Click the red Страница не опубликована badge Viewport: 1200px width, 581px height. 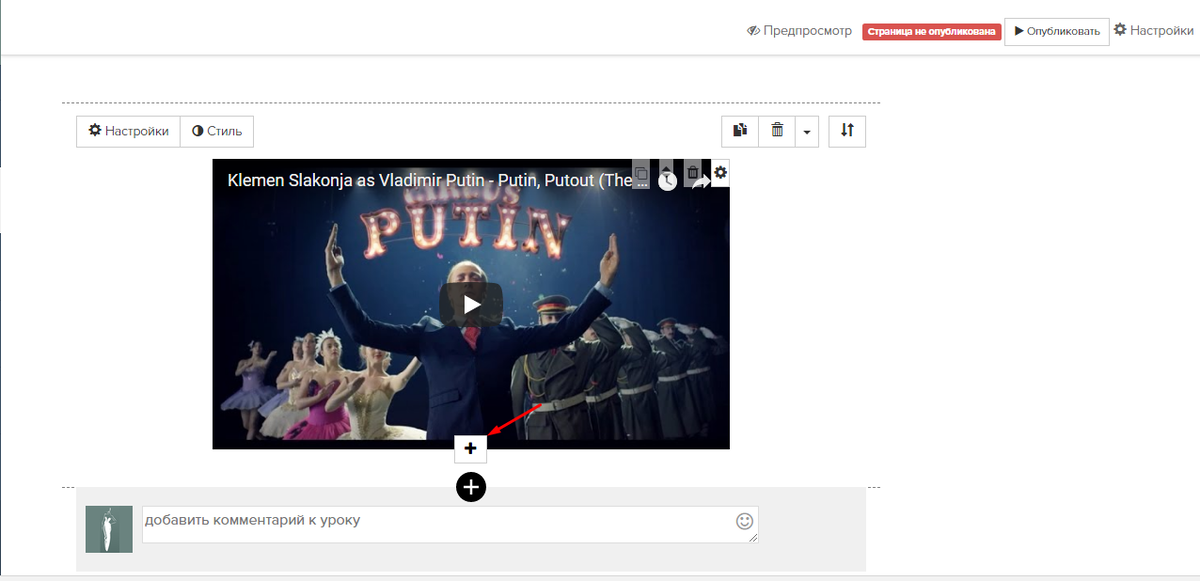click(931, 32)
